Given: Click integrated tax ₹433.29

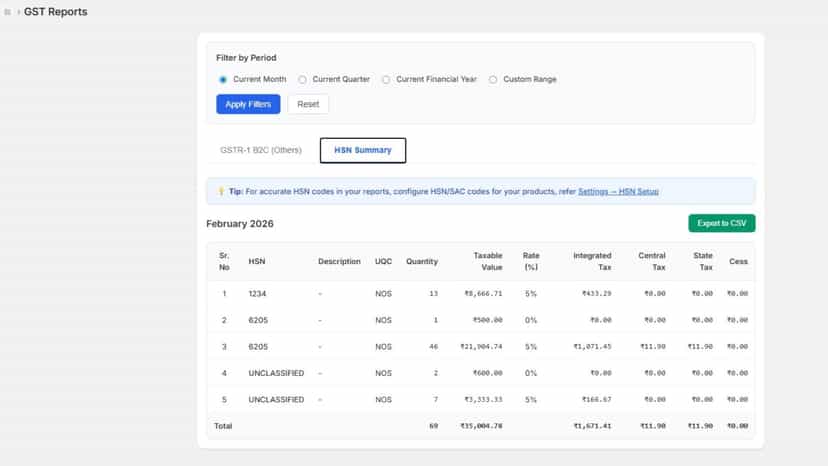Looking at the screenshot, I should pyautogui.click(x=596, y=294).
